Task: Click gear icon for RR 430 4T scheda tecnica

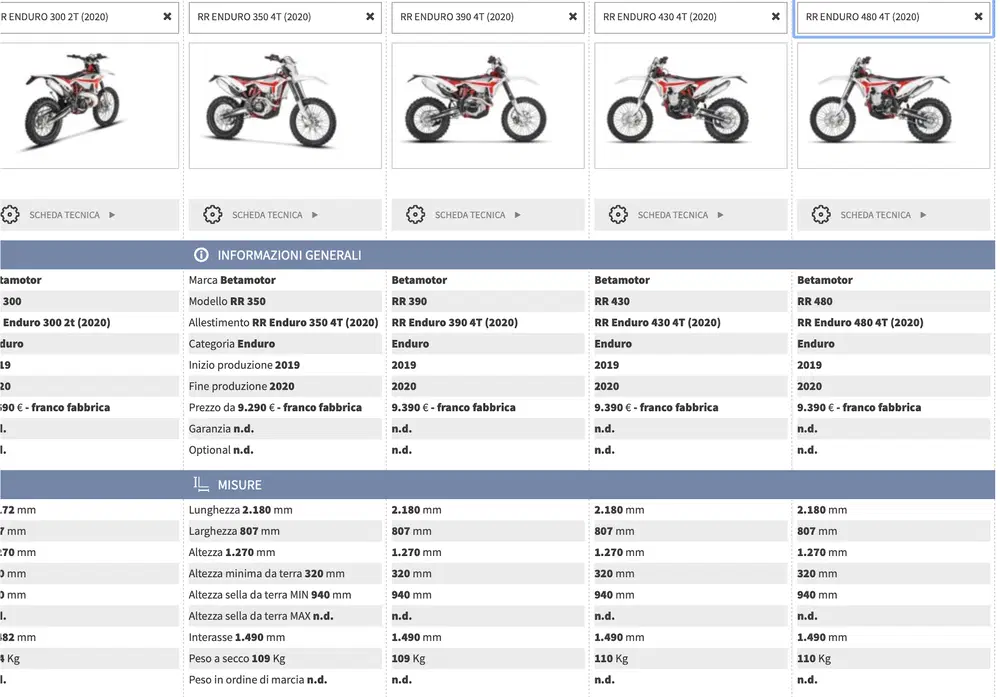Action: (618, 214)
